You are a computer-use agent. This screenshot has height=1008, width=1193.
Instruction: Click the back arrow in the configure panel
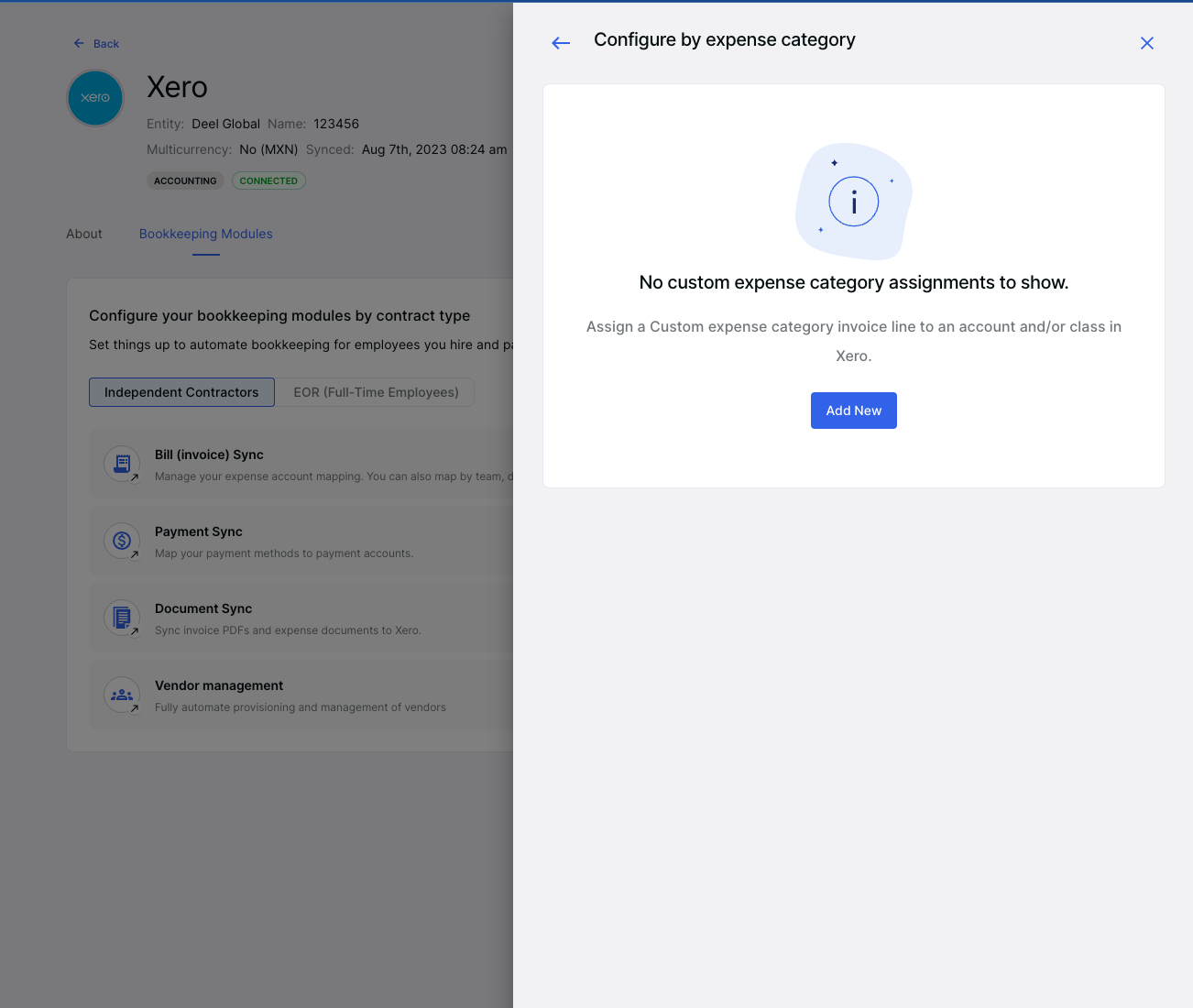(x=561, y=43)
